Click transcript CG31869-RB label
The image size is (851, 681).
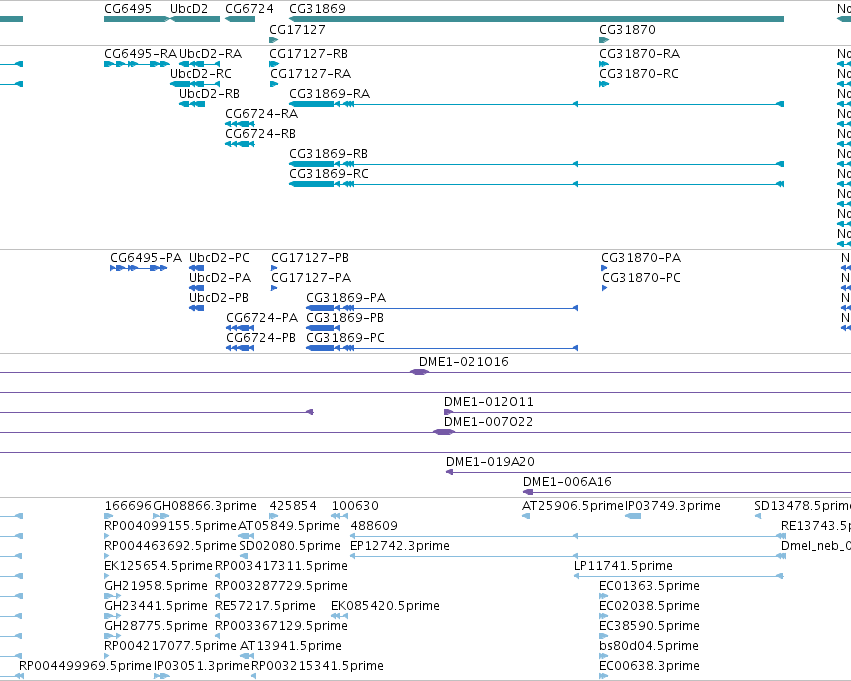coord(328,154)
